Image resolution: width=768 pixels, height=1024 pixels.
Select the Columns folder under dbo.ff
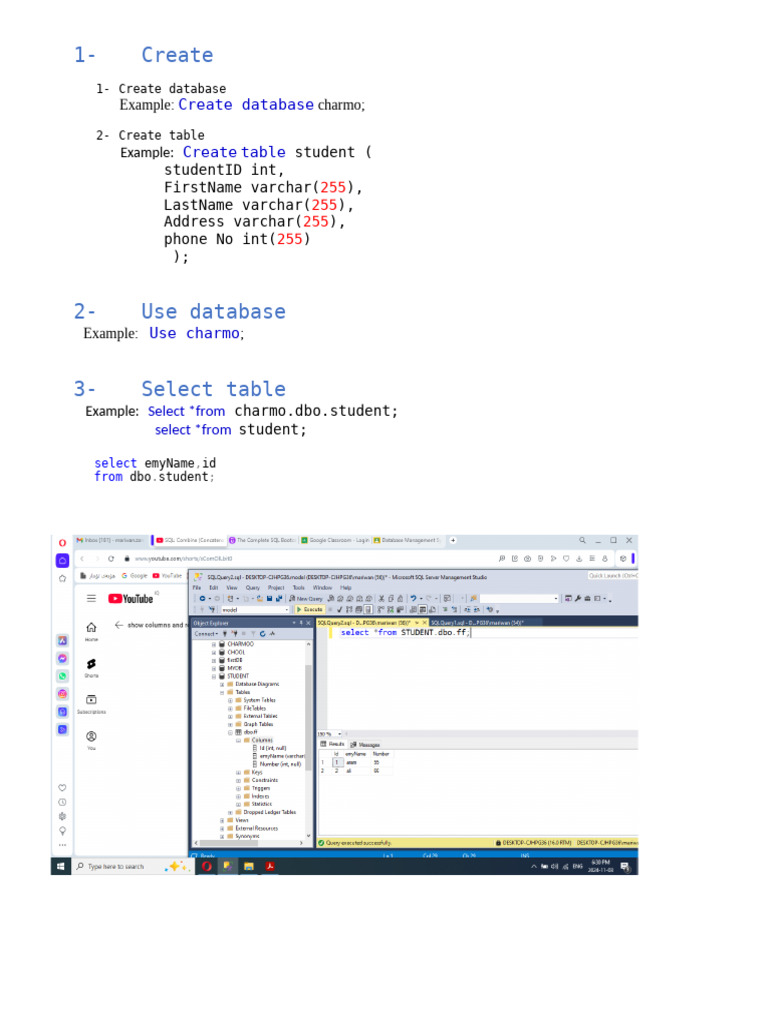point(258,741)
